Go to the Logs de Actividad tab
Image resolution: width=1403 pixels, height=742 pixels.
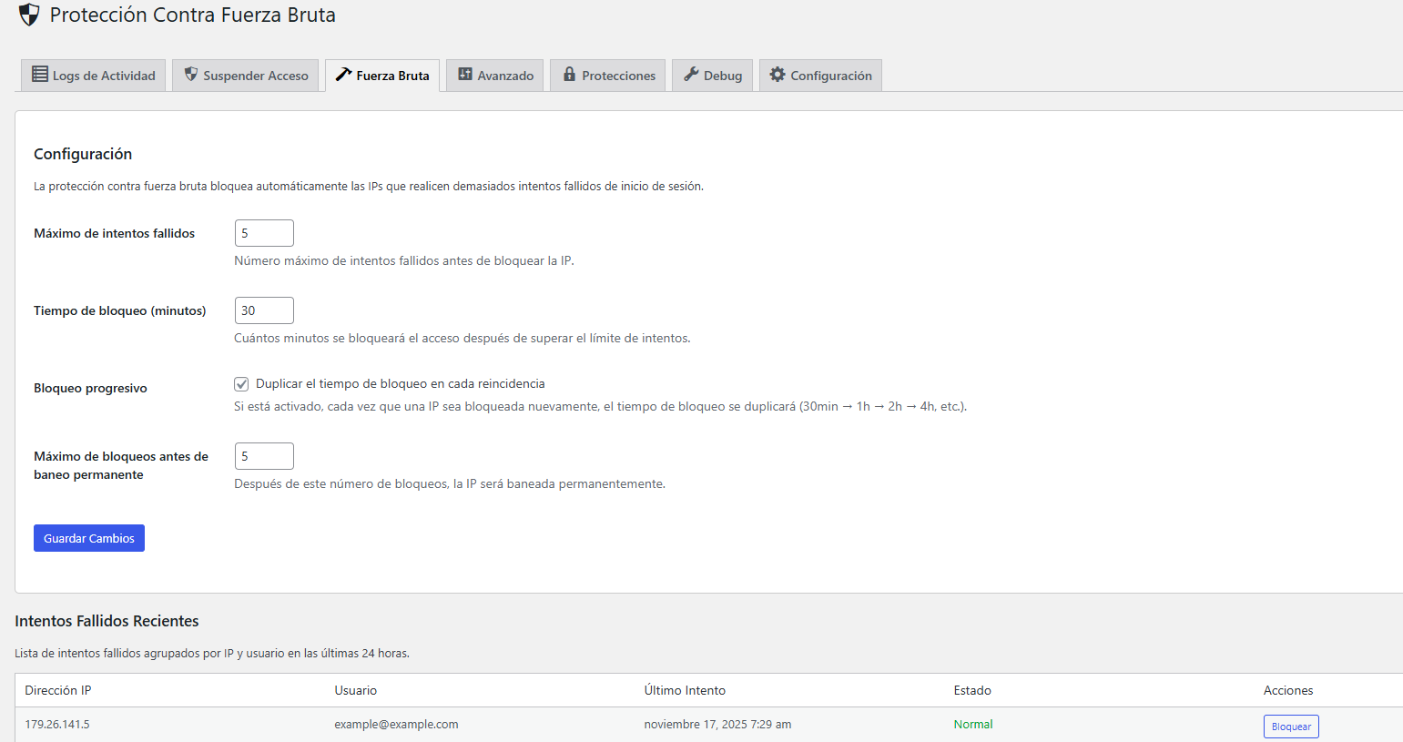[94, 76]
